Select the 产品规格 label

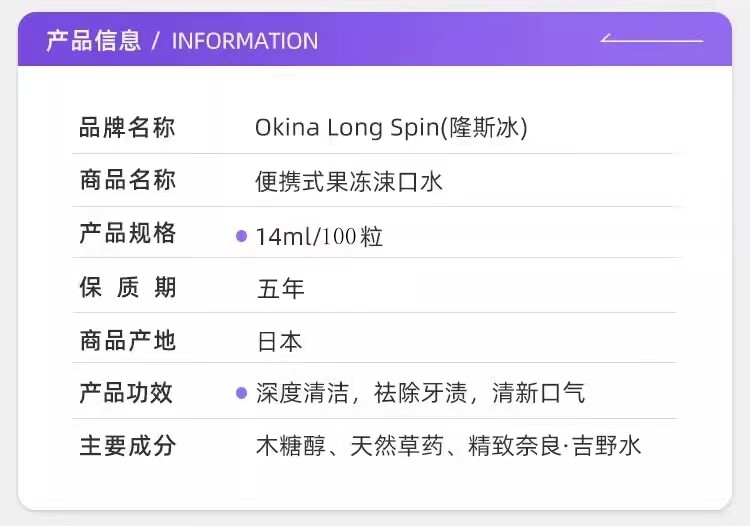click(x=127, y=234)
